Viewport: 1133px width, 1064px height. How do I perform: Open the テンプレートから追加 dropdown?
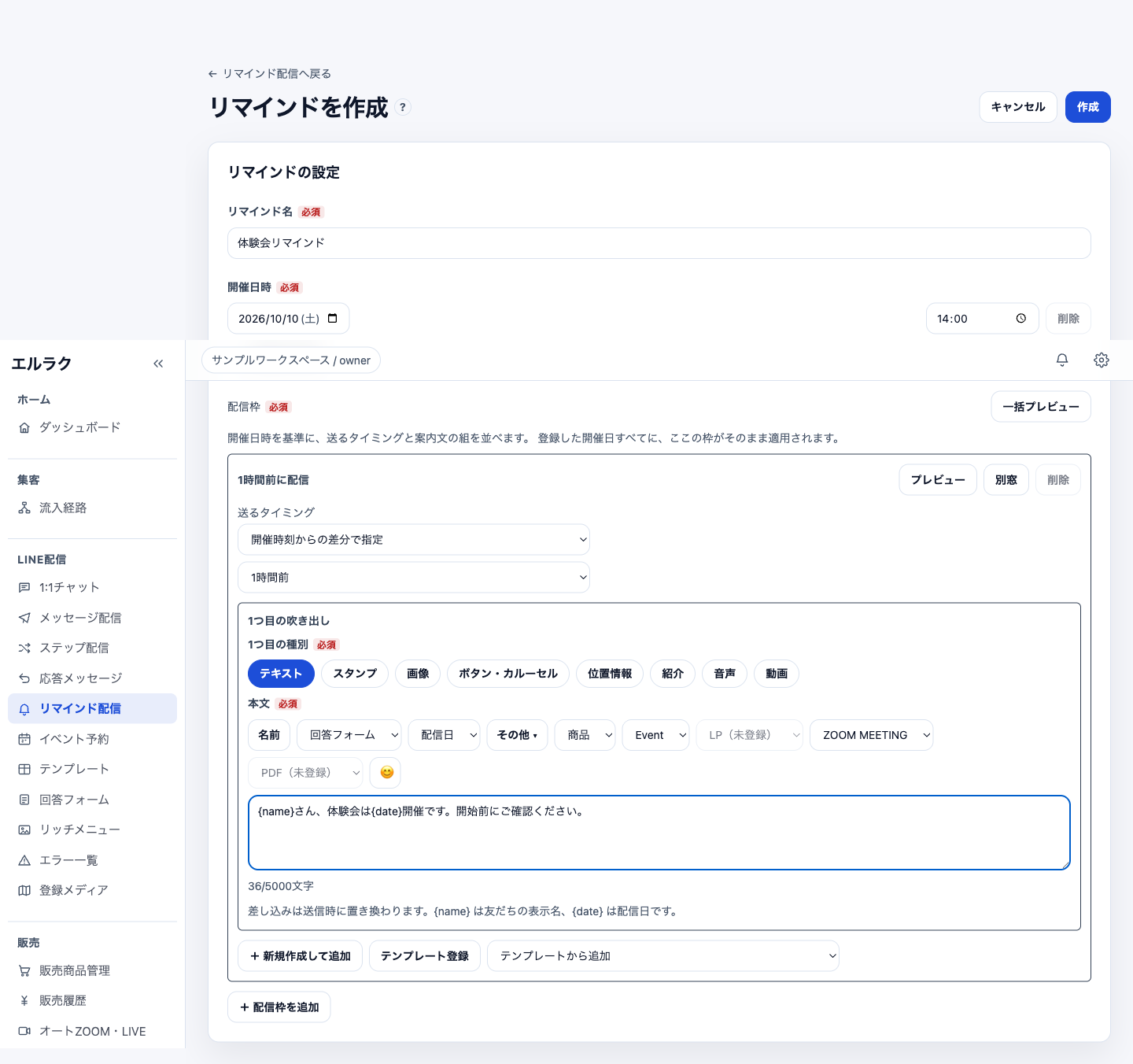(663, 956)
